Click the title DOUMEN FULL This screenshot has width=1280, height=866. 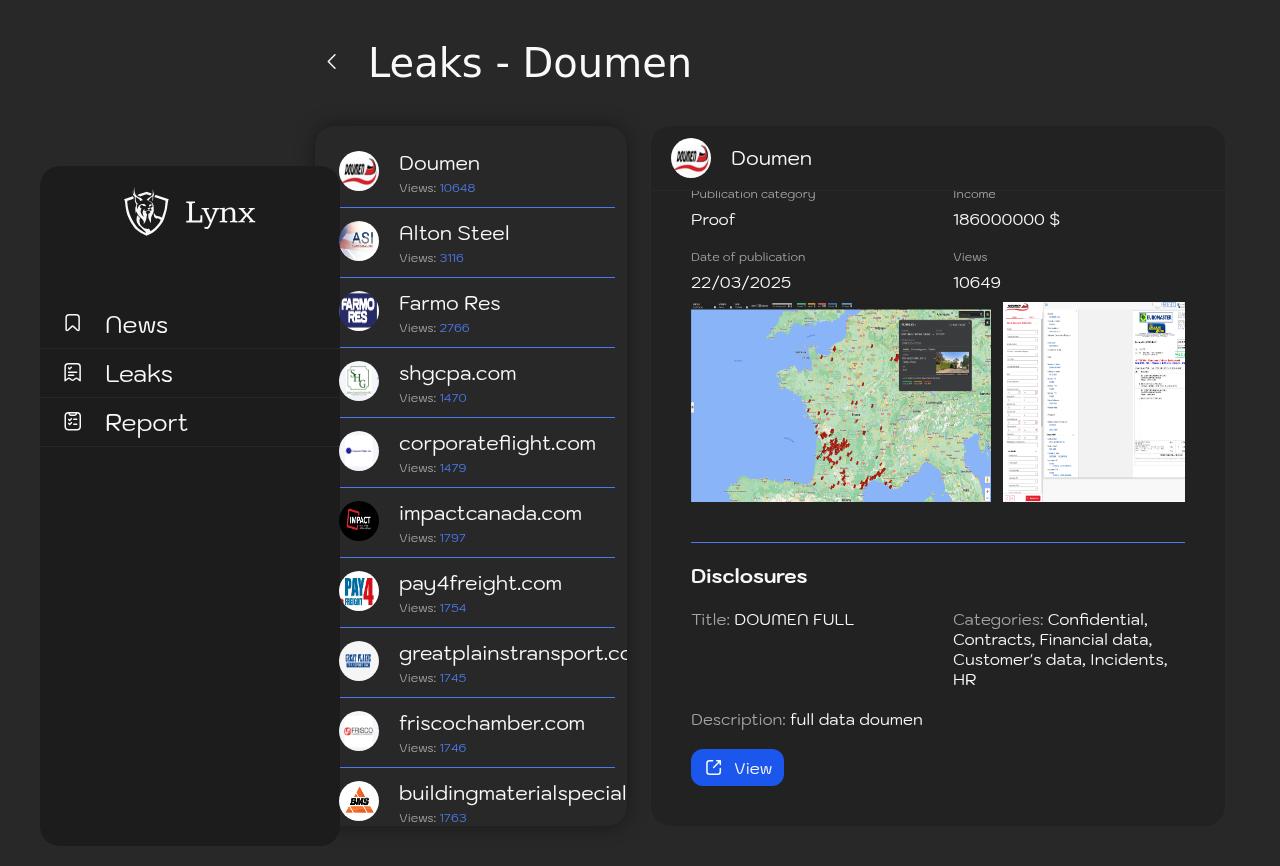coord(794,619)
